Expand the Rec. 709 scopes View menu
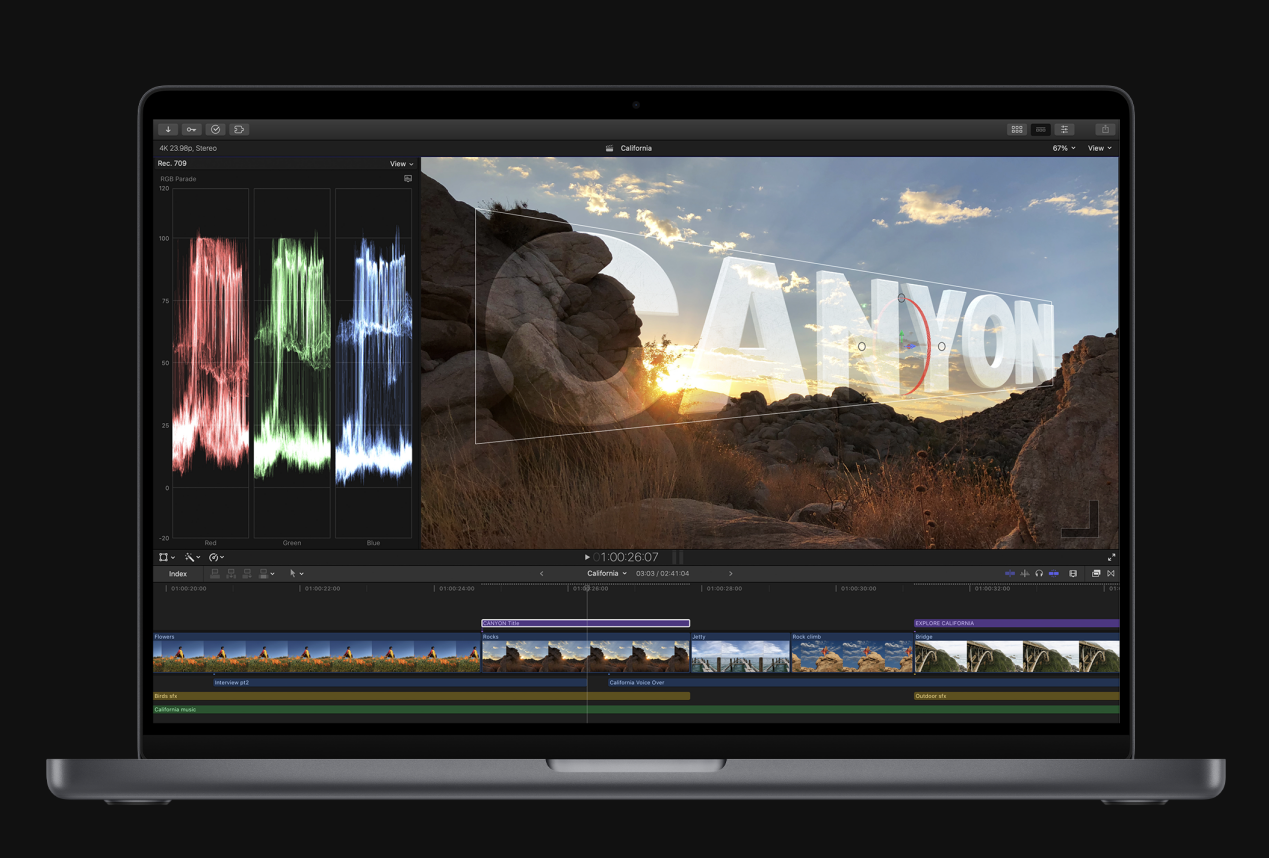Image resolution: width=1269 pixels, height=858 pixels. [x=401, y=164]
